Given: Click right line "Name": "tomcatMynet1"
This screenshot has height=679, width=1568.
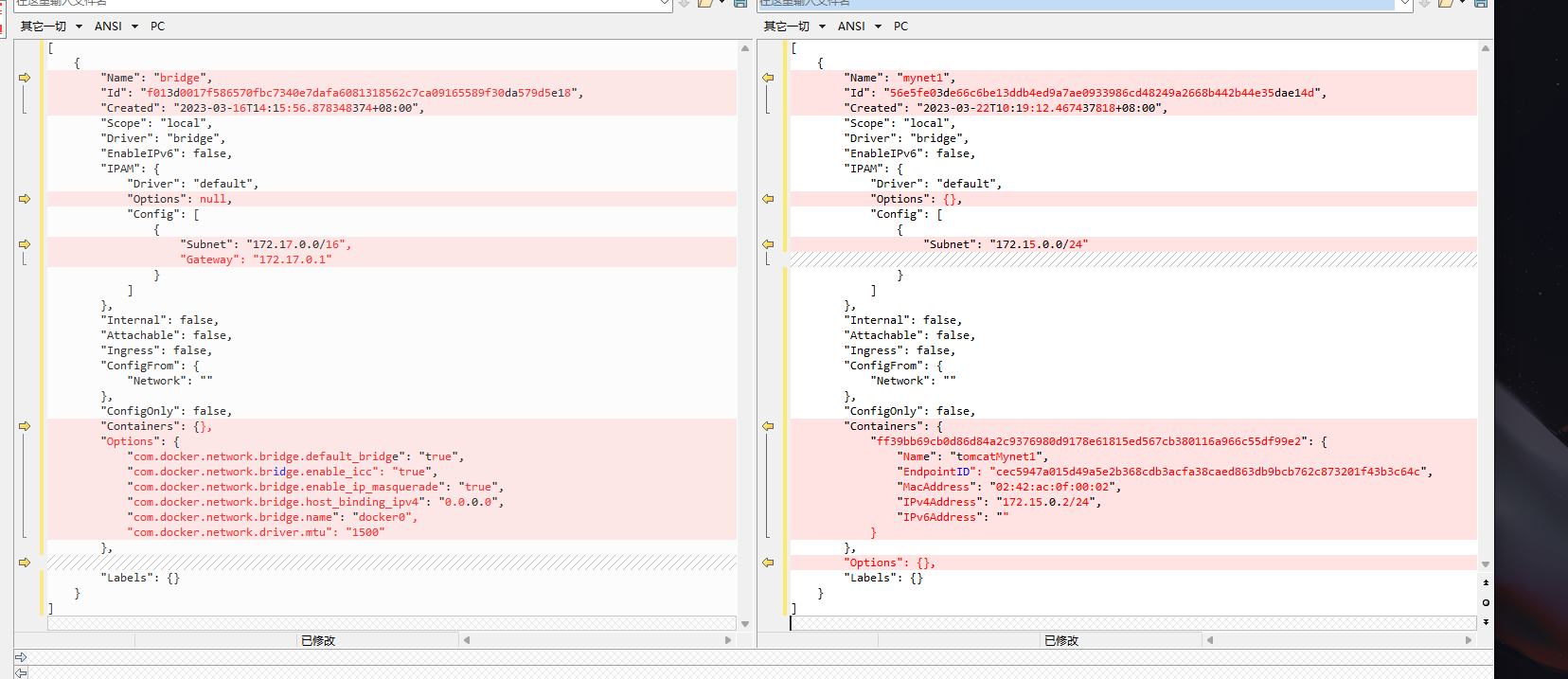Looking at the screenshot, I should coord(972,456).
